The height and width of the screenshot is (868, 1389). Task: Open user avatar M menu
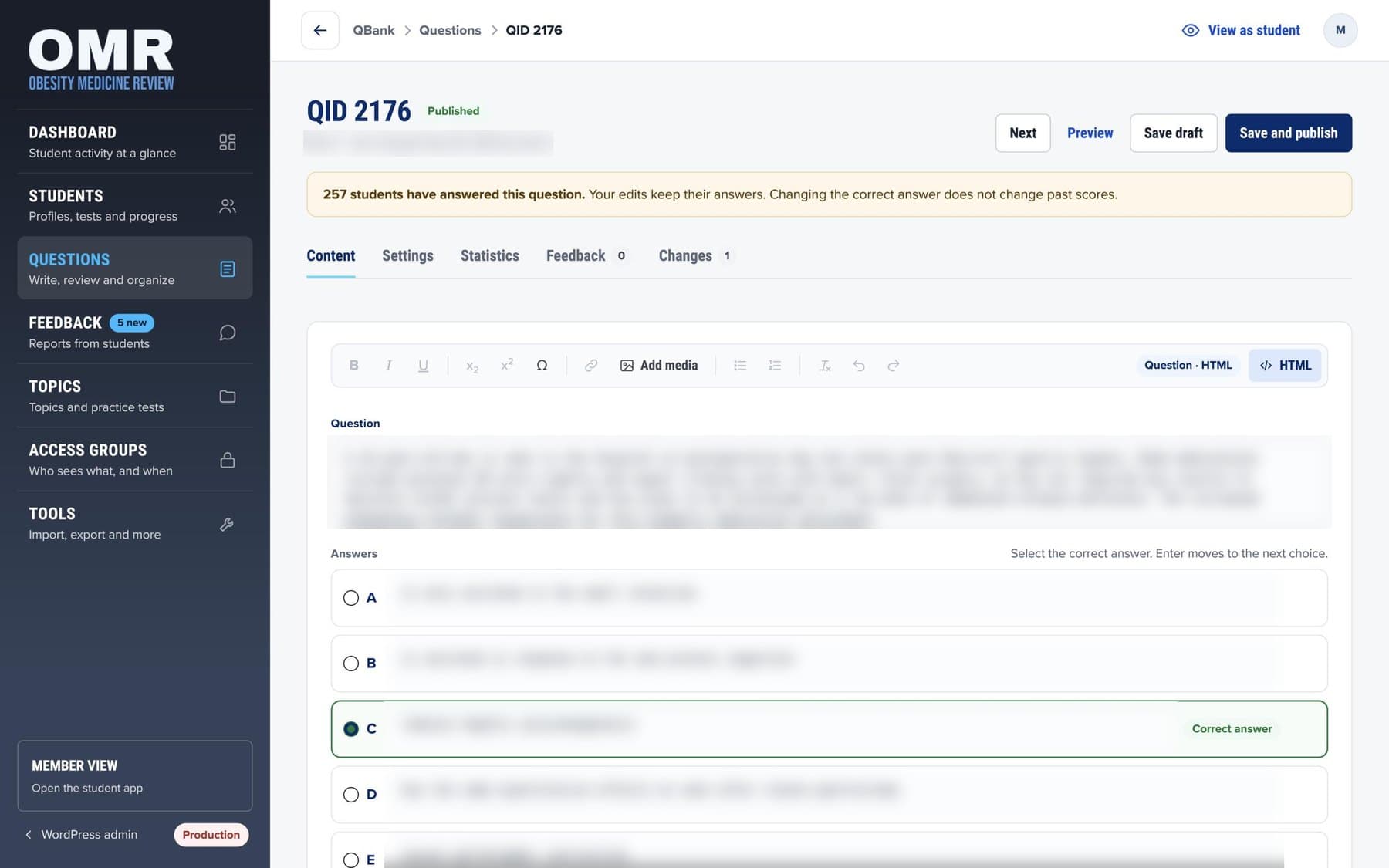(1340, 30)
